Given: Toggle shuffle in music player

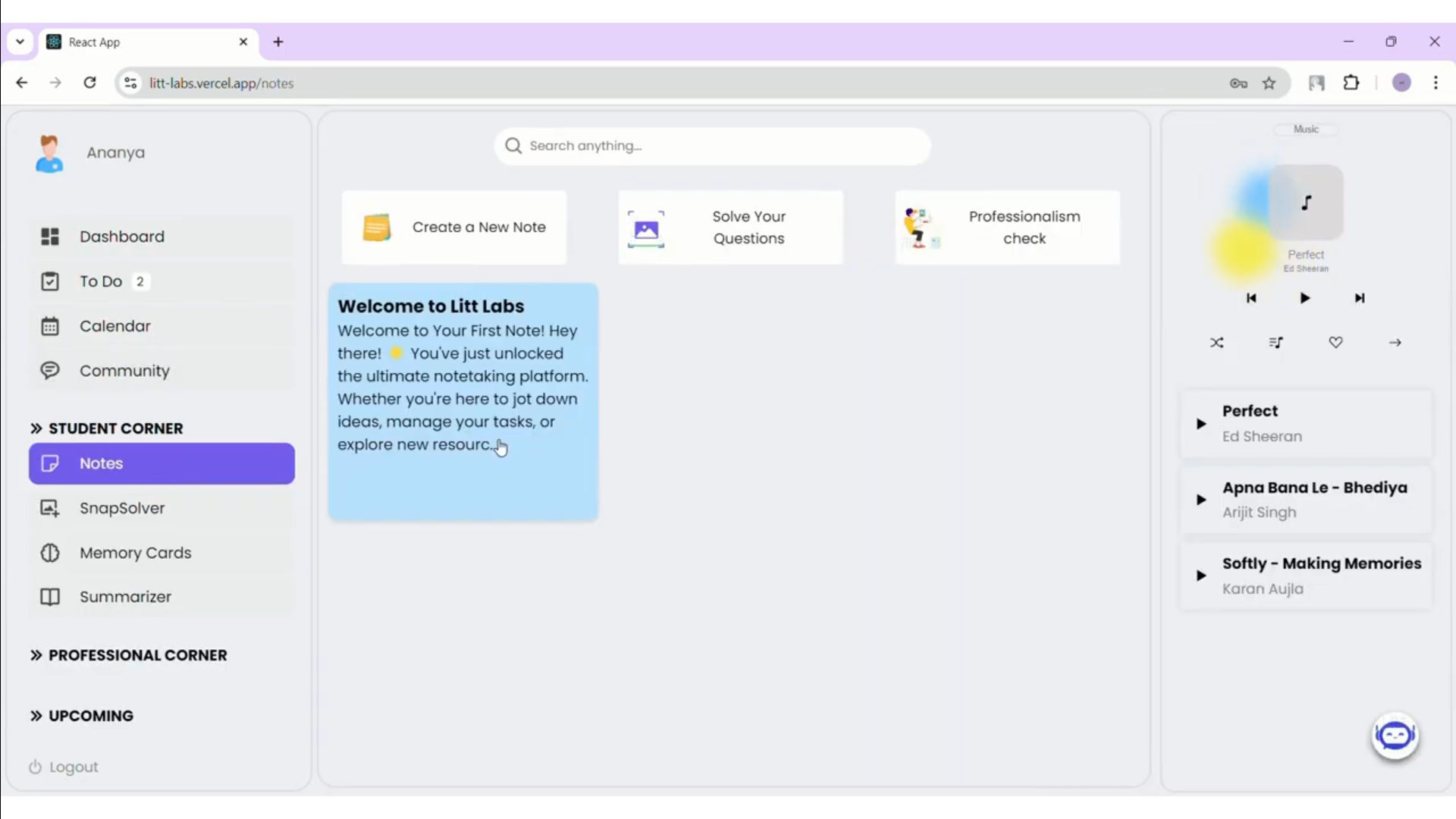Looking at the screenshot, I should coord(1216,343).
